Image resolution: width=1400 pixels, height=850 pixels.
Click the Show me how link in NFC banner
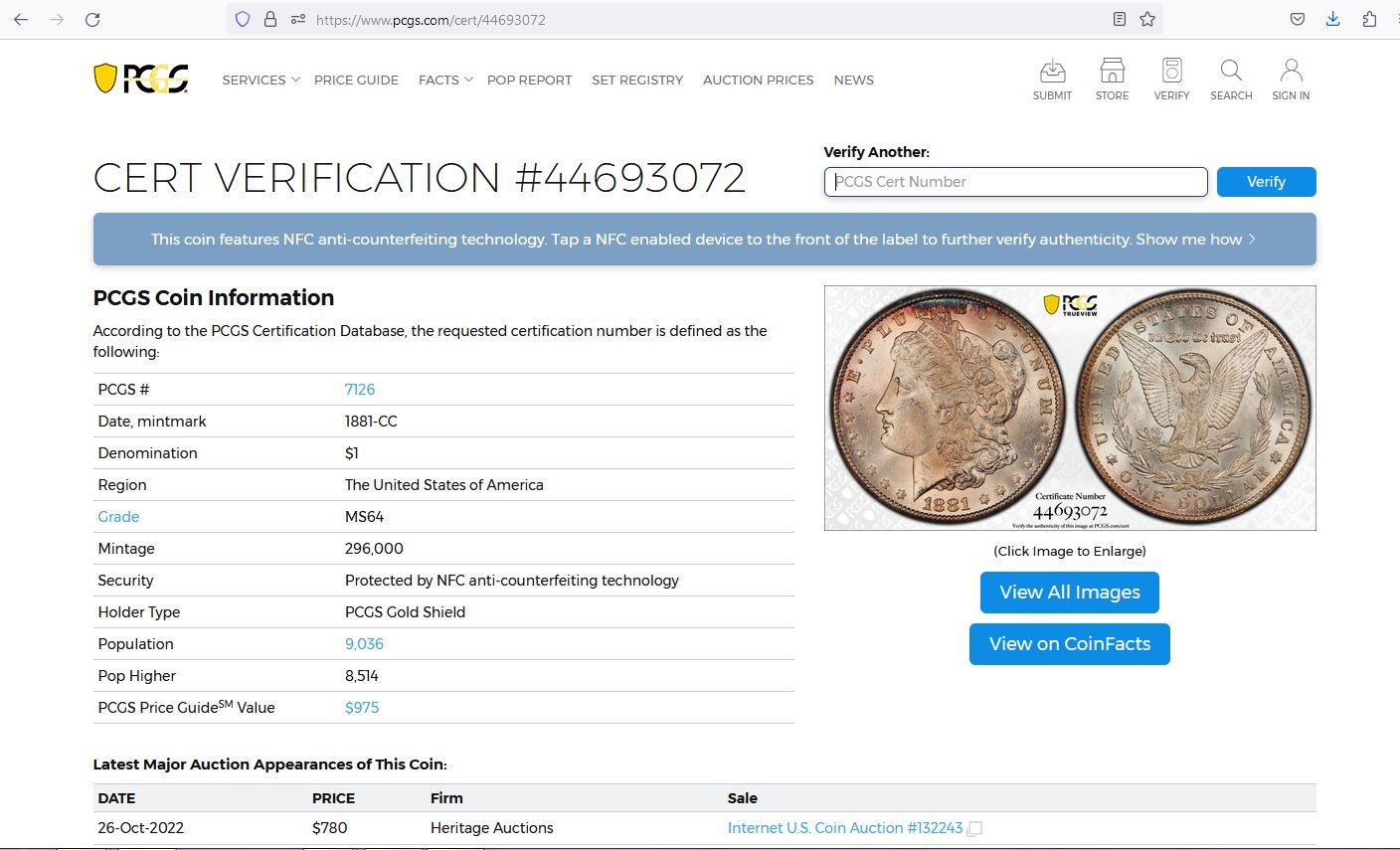(x=1195, y=240)
